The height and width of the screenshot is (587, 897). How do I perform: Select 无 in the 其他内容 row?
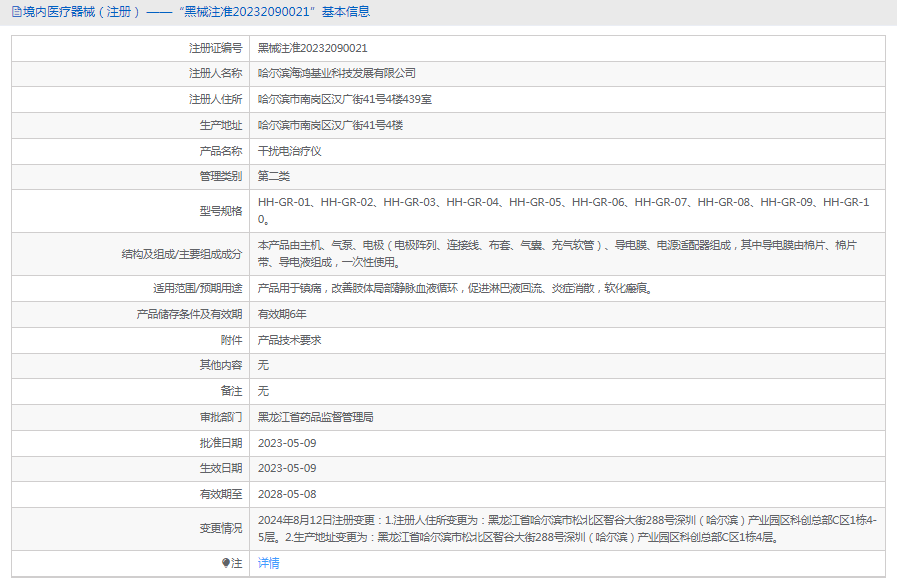(263, 365)
